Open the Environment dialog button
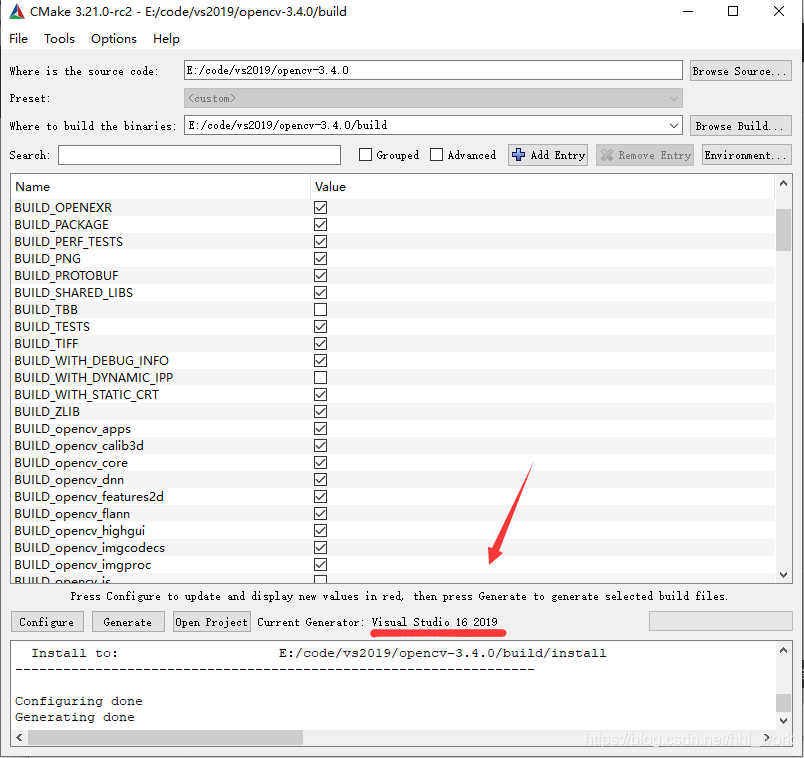The image size is (804, 758). point(746,155)
